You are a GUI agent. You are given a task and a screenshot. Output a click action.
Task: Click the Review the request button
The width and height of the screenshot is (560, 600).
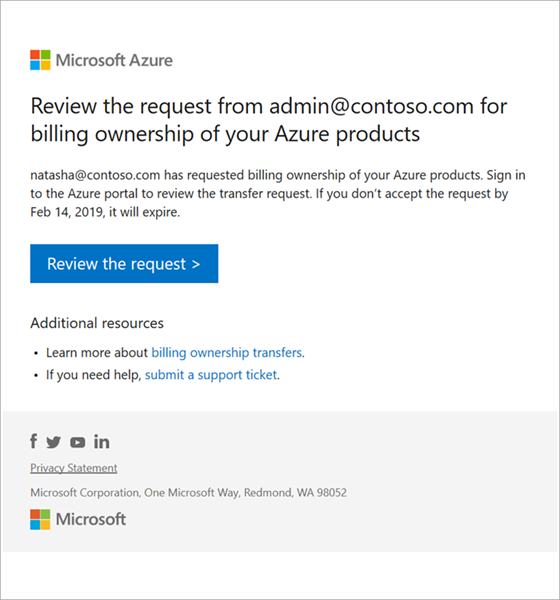click(124, 264)
